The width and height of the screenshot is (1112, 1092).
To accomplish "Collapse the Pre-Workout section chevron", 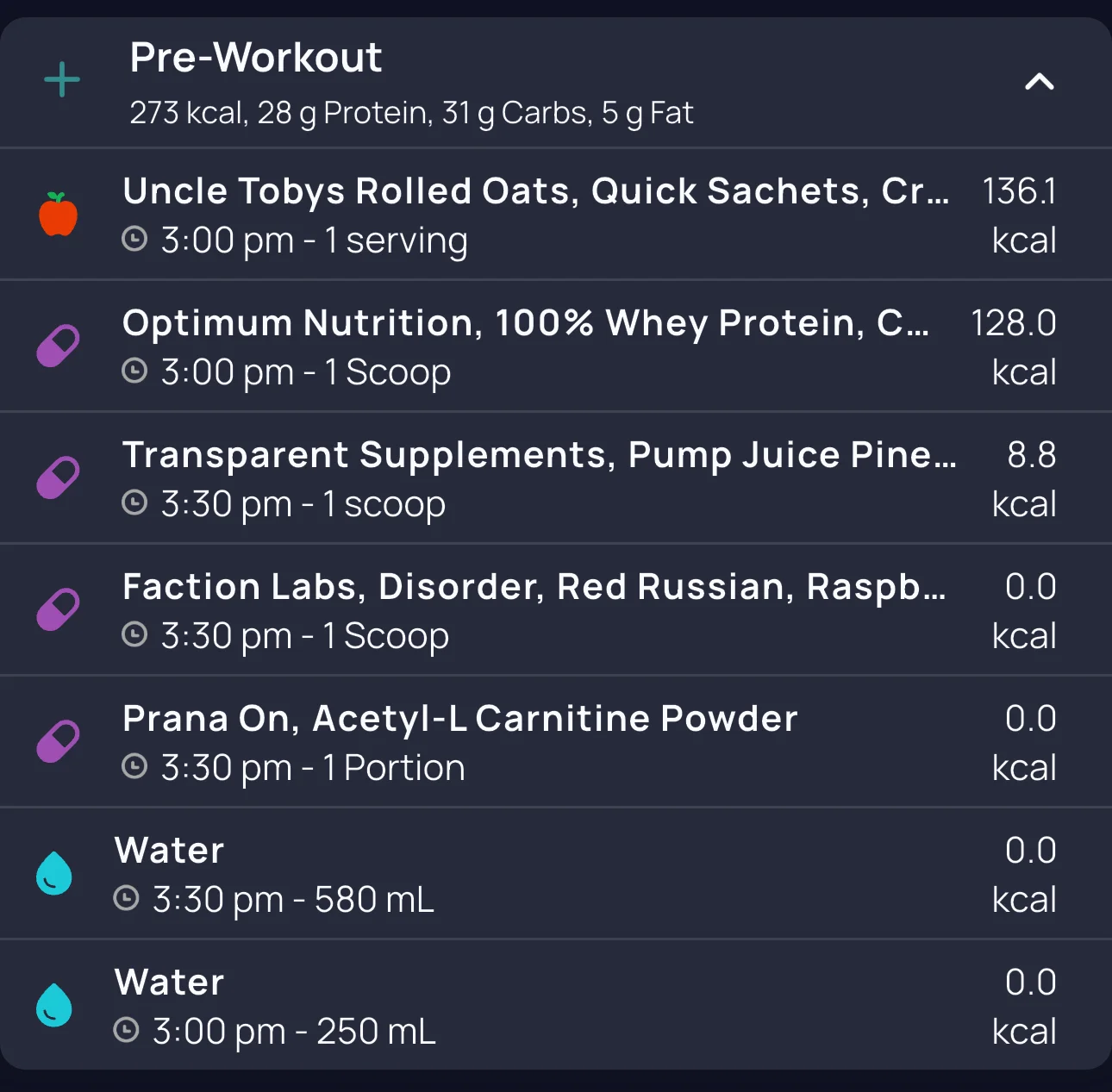I will point(1039,82).
